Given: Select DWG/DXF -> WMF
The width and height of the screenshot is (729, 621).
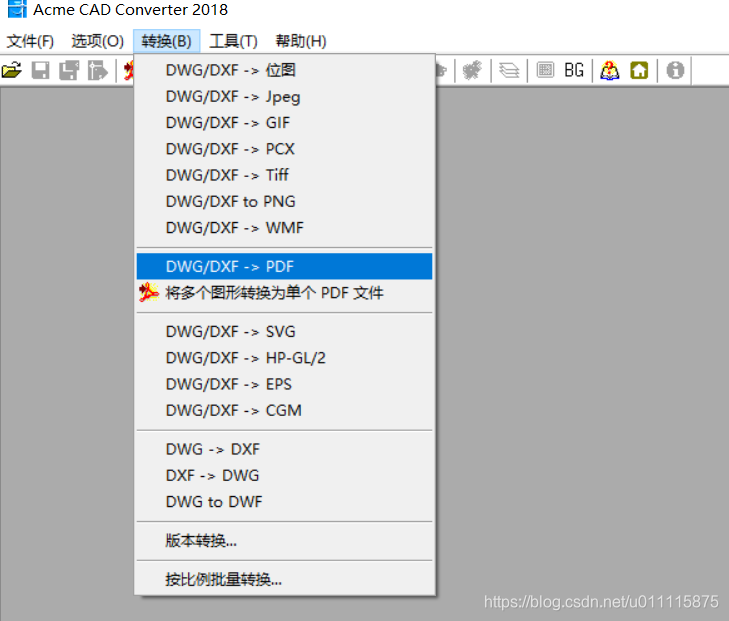Looking at the screenshot, I should click(284, 228).
